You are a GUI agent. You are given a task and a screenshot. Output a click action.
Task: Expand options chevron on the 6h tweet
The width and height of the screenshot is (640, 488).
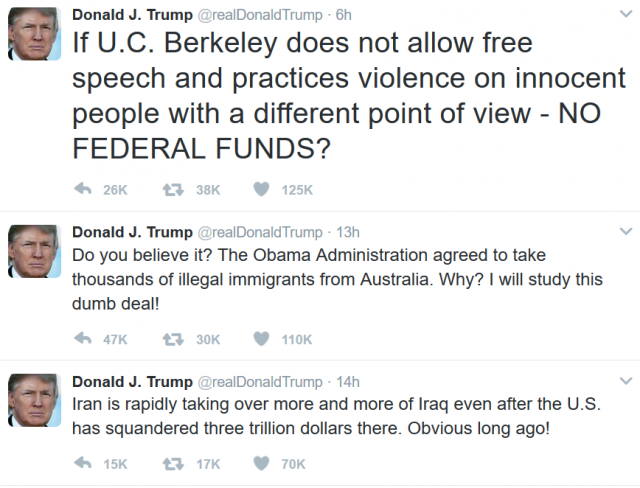coord(625,14)
